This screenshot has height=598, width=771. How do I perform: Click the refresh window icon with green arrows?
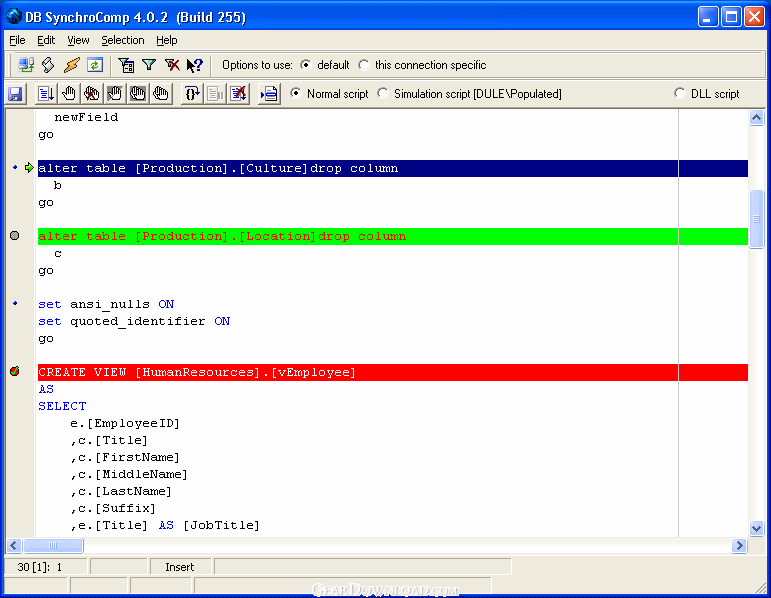(x=95, y=65)
